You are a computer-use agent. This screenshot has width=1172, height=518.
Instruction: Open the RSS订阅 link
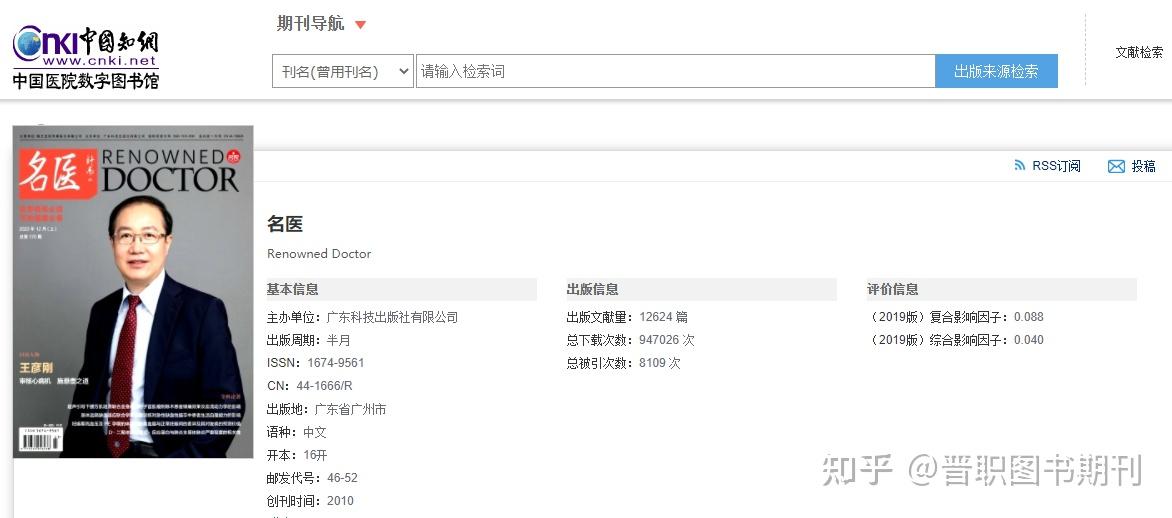click(x=1056, y=166)
